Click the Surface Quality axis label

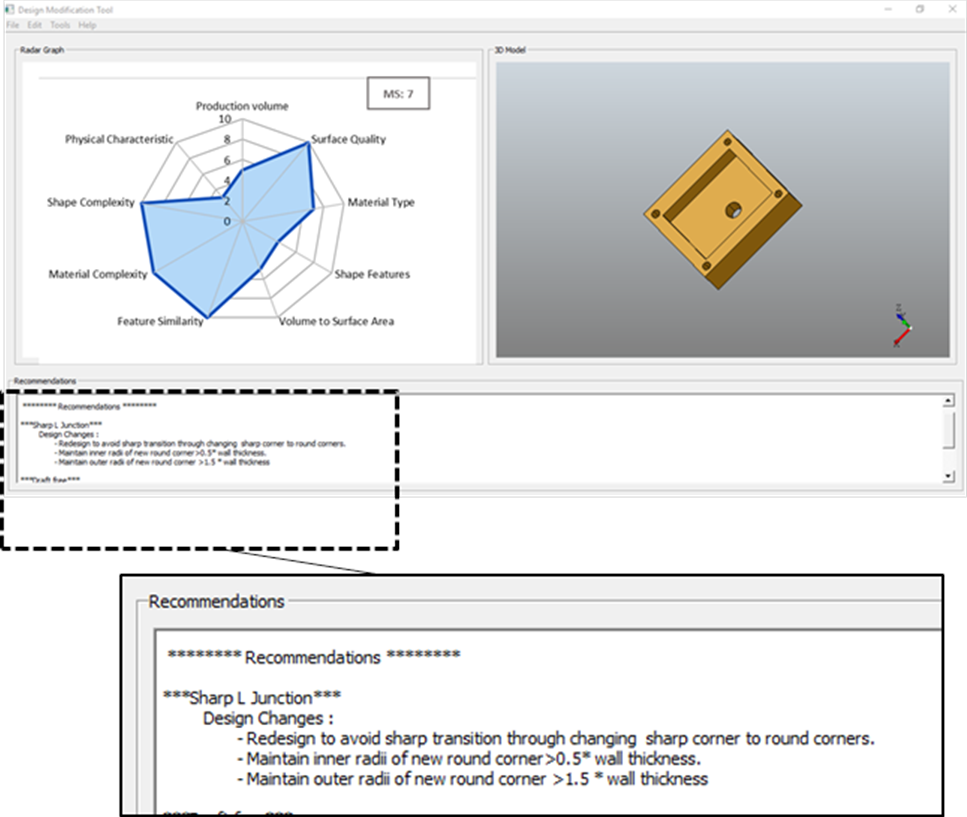pos(348,139)
